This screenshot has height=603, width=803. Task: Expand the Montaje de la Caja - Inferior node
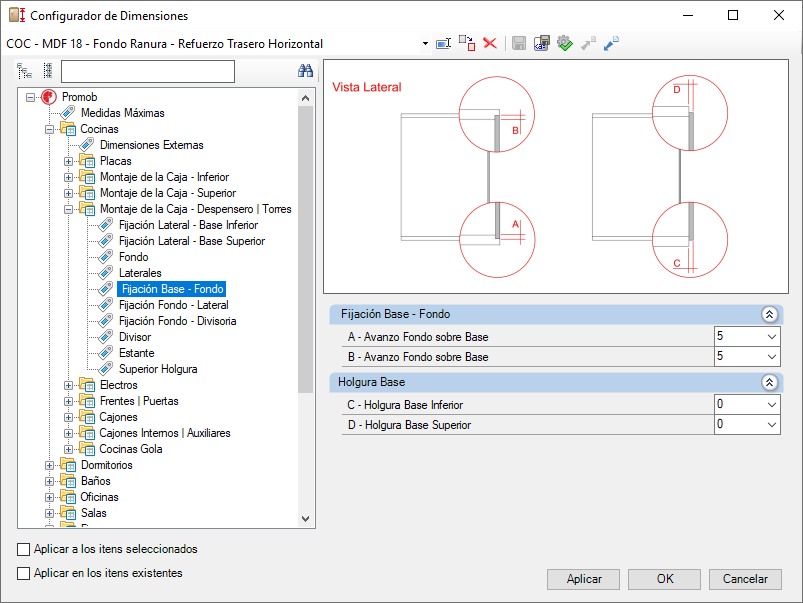coord(68,177)
